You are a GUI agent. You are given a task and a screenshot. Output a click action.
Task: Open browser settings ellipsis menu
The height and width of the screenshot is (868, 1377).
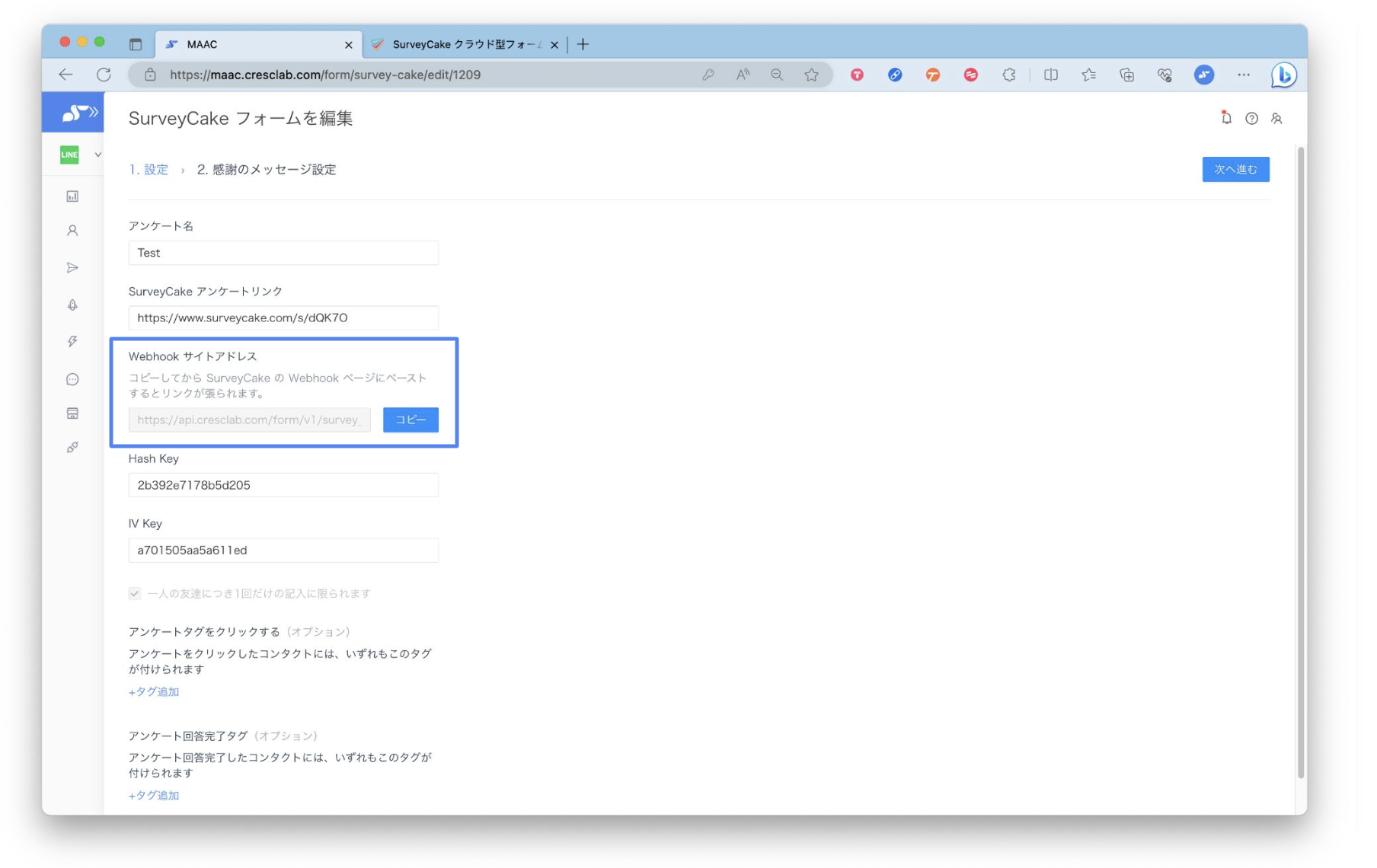1244,75
